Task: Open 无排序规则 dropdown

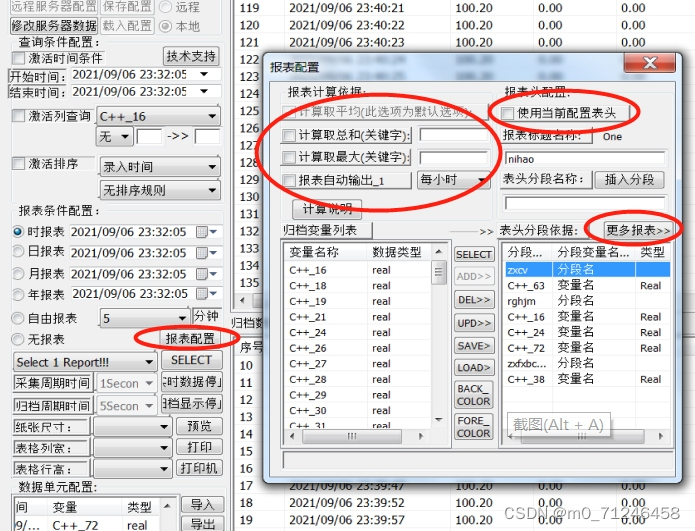Action: coord(160,191)
